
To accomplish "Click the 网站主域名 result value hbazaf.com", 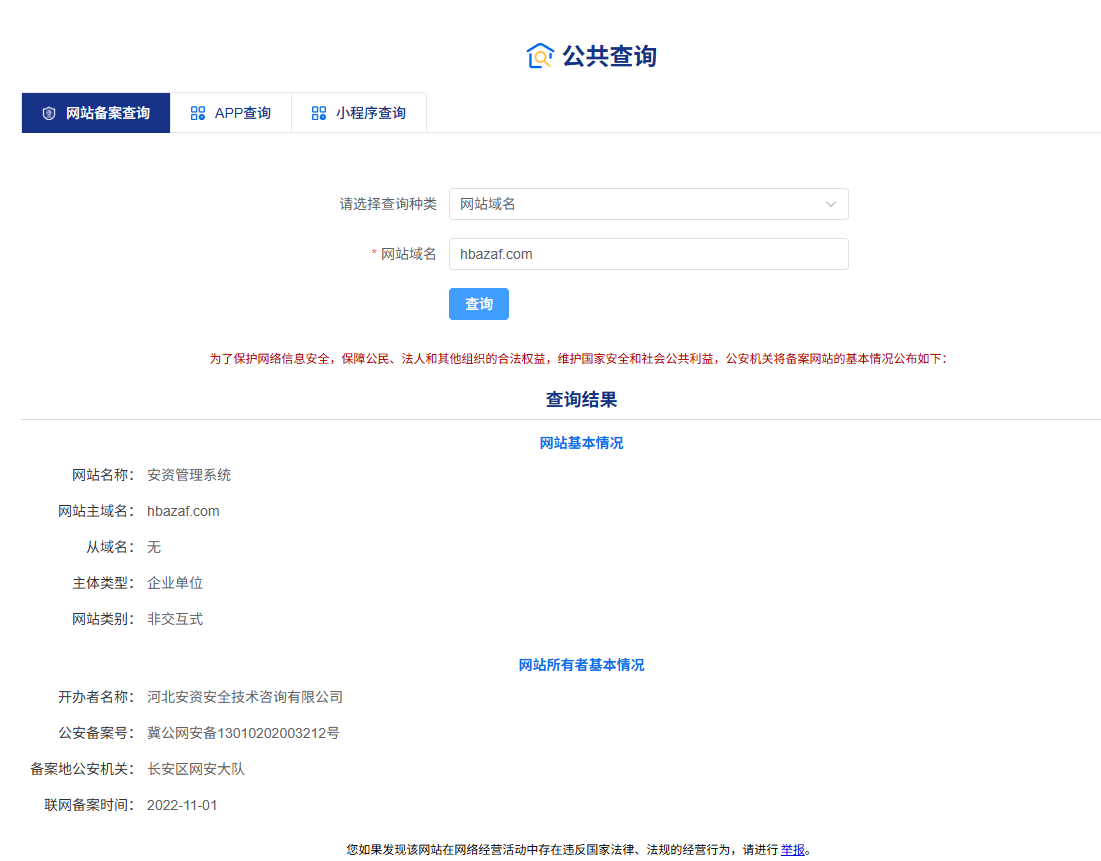I will click(x=183, y=511).
